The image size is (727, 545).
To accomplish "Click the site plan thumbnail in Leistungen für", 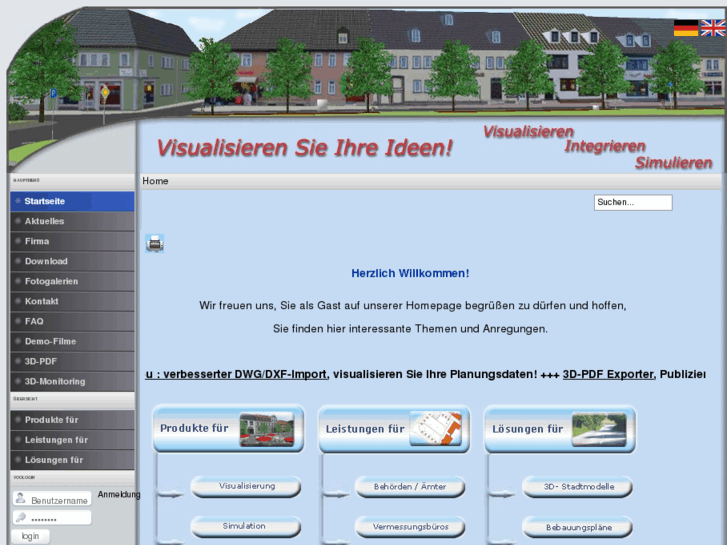I will click(x=435, y=429).
